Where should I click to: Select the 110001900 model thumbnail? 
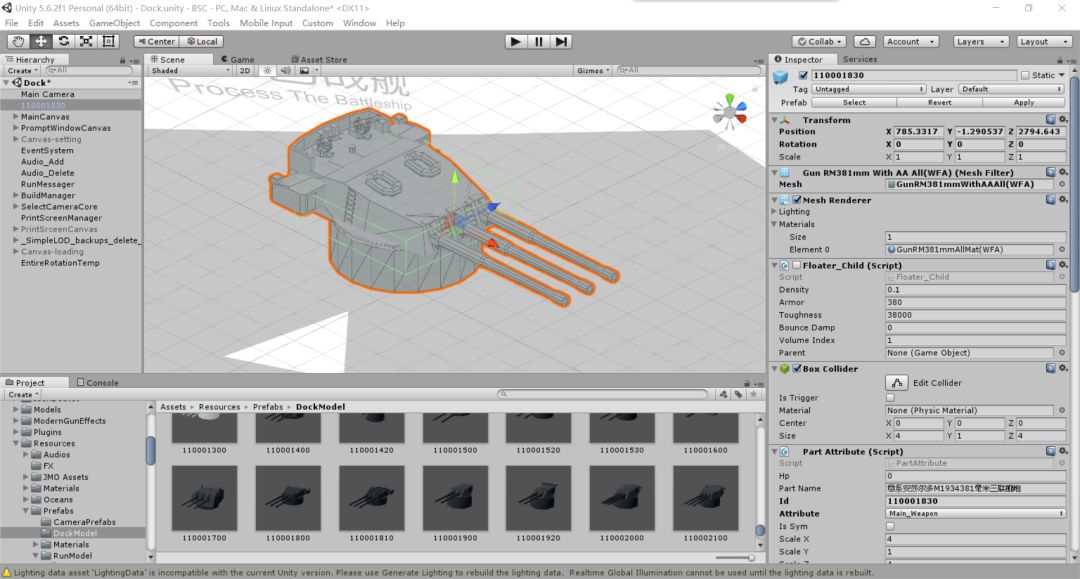[x=455, y=499]
